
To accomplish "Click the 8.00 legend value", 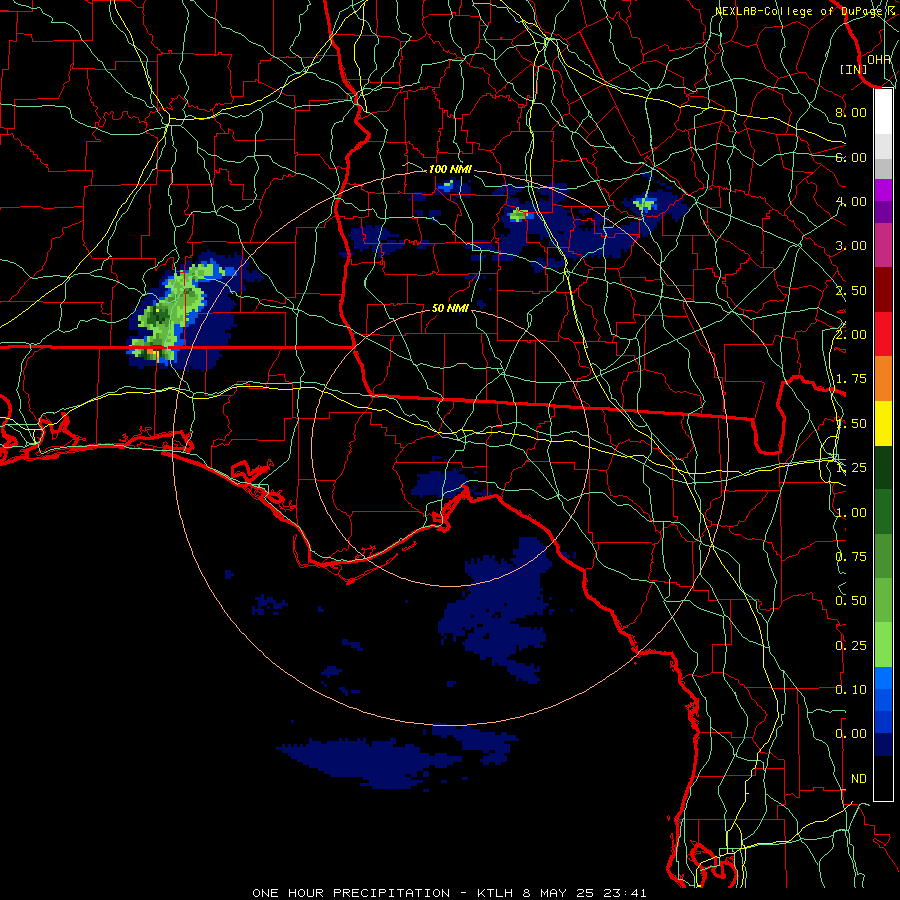I will (x=851, y=112).
